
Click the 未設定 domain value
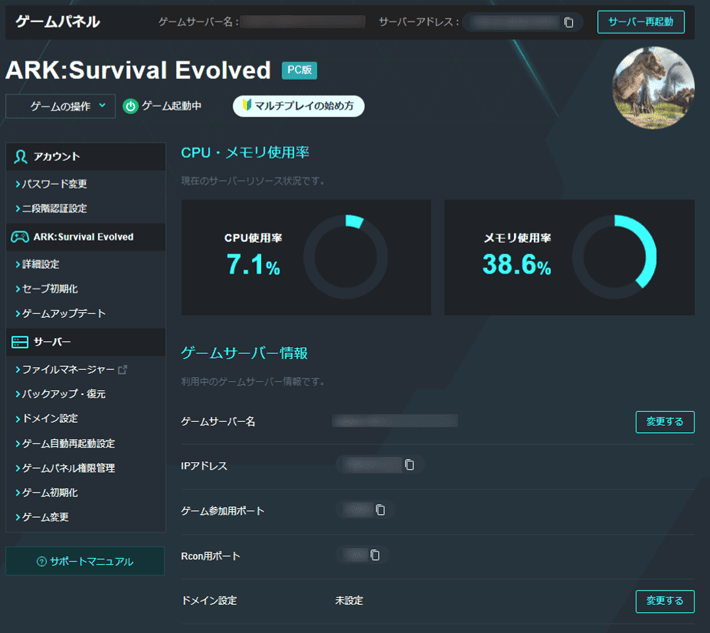pyautogui.click(x=349, y=601)
